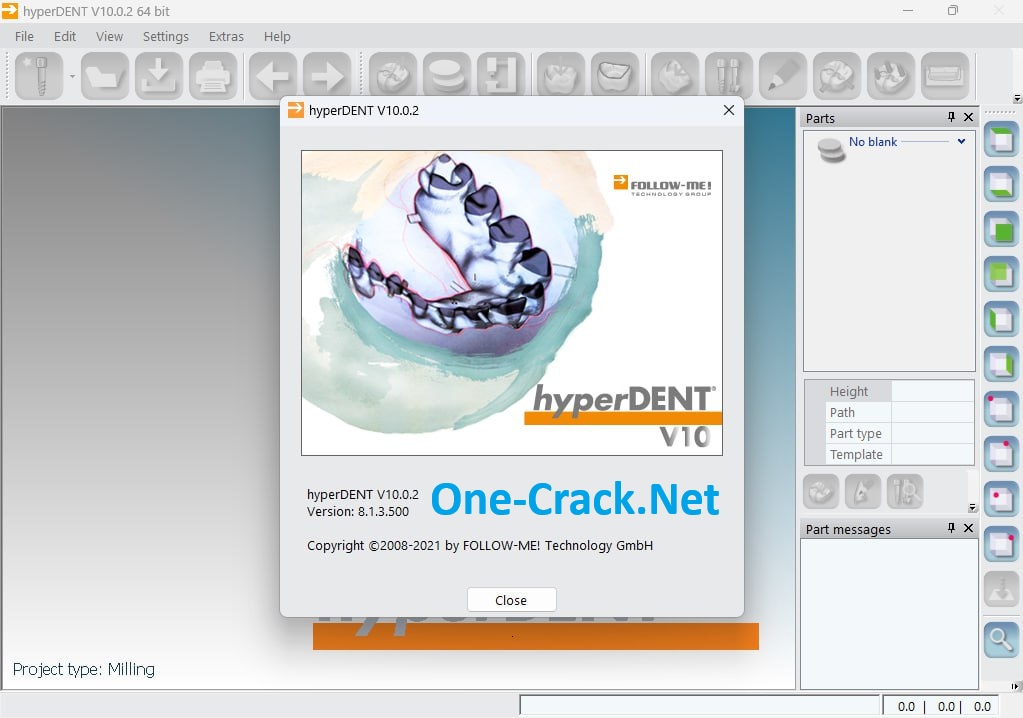Click the Close button in the about dialog
This screenshot has width=1023, height=718.
pyautogui.click(x=511, y=600)
